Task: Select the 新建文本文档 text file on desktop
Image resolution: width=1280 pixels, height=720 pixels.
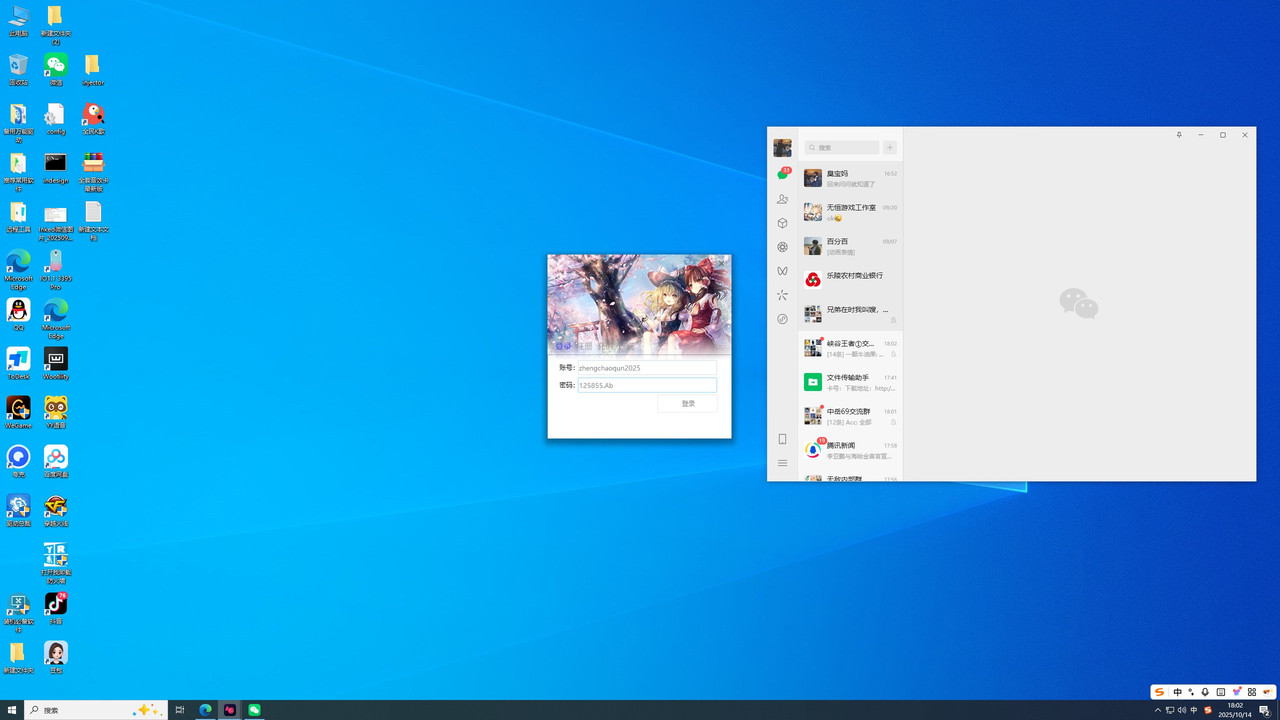Action: click(93, 221)
